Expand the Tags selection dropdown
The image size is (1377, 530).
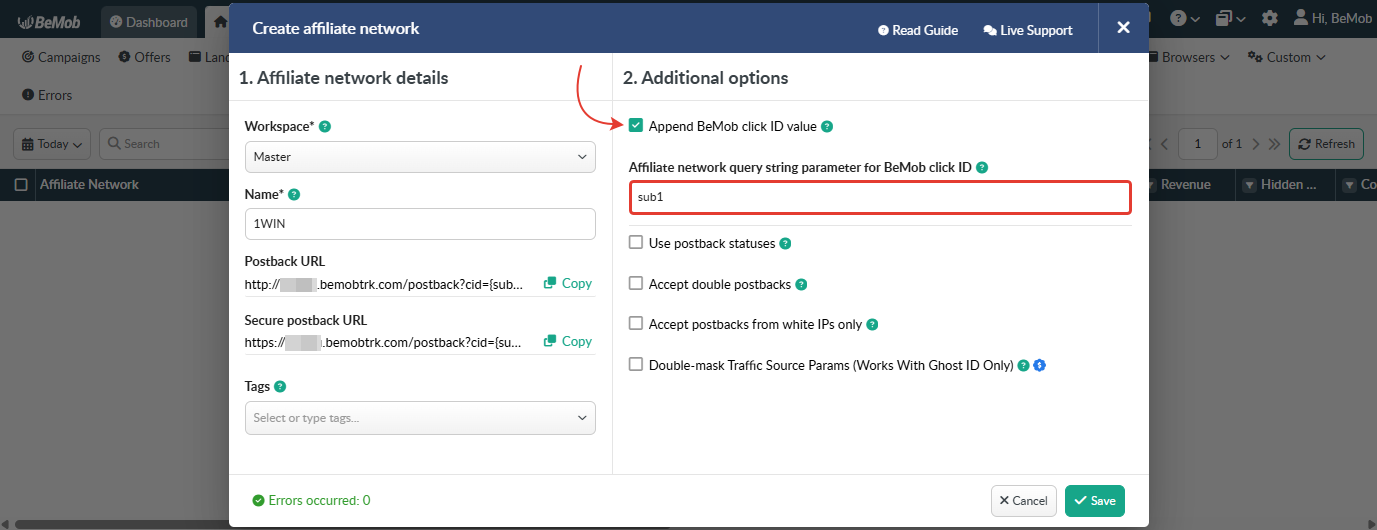420,418
